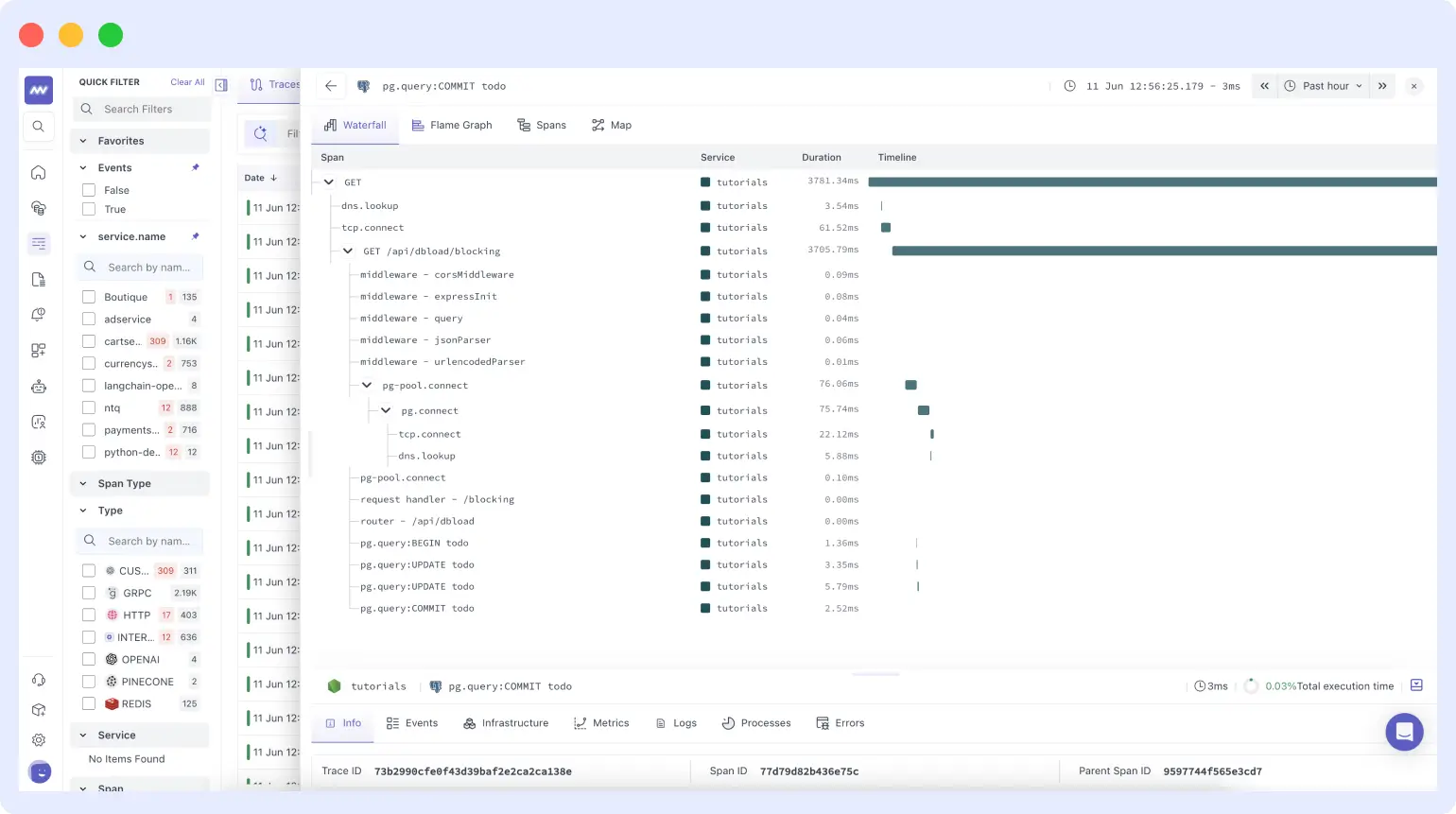Click the root GET span timeline bar
Image resolution: width=1456 pixels, height=814 pixels.
(x=1153, y=182)
